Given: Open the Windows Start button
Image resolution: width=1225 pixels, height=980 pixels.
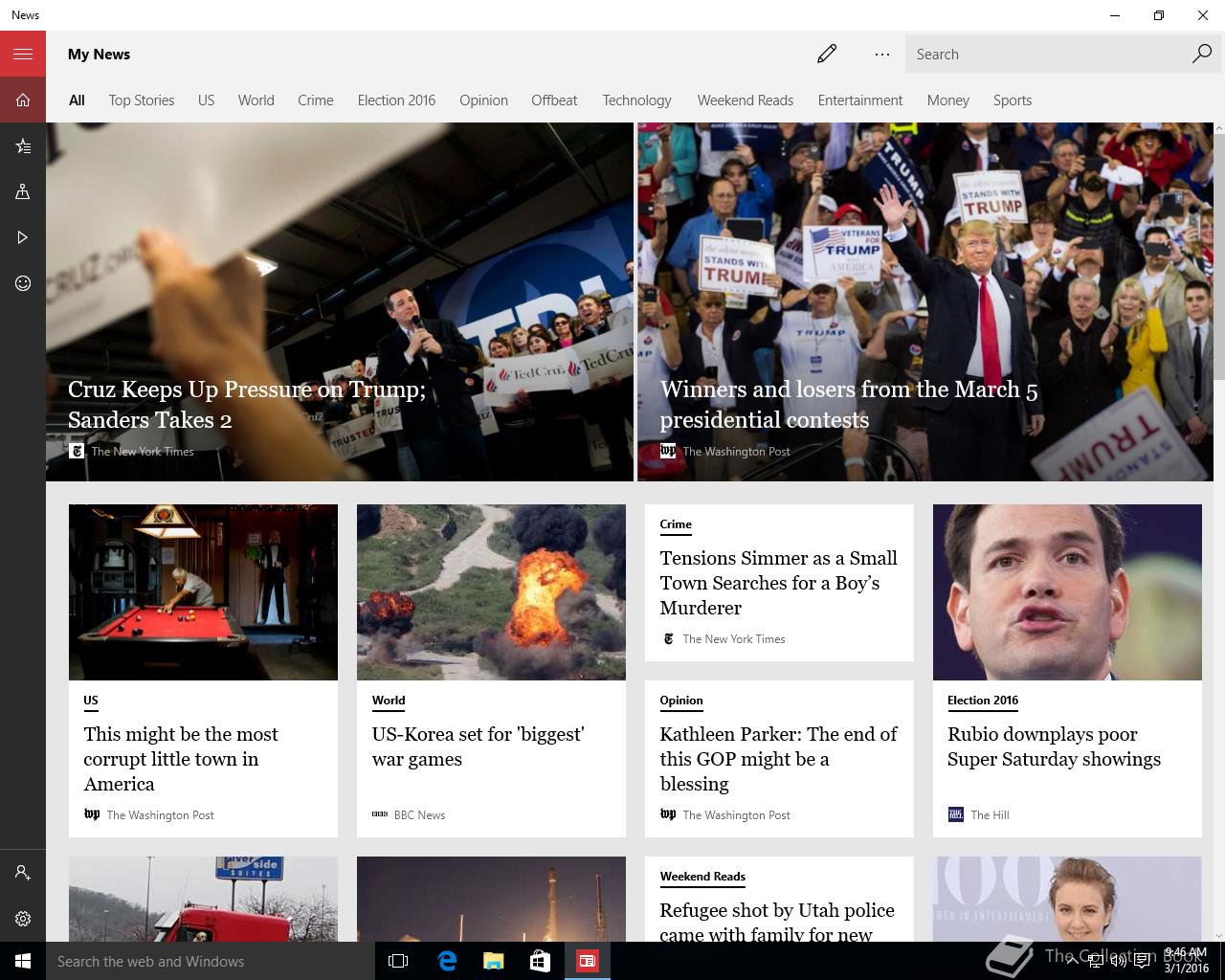Looking at the screenshot, I should (x=23, y=961).
